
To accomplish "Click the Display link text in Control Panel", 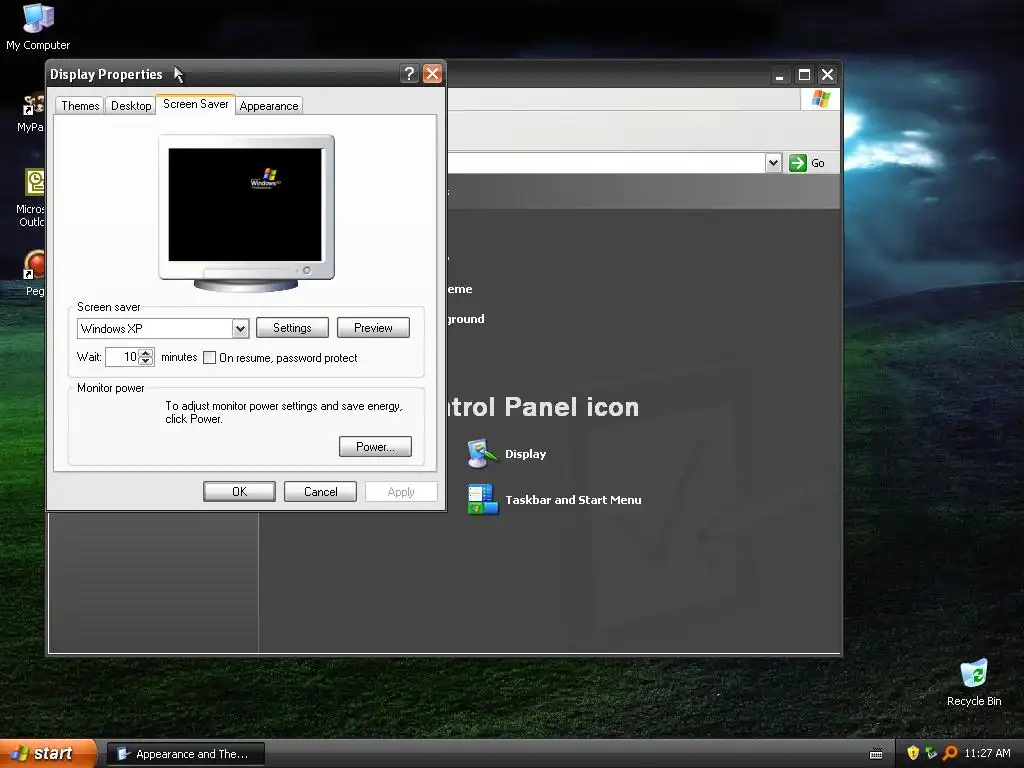I will click(525, 454).
